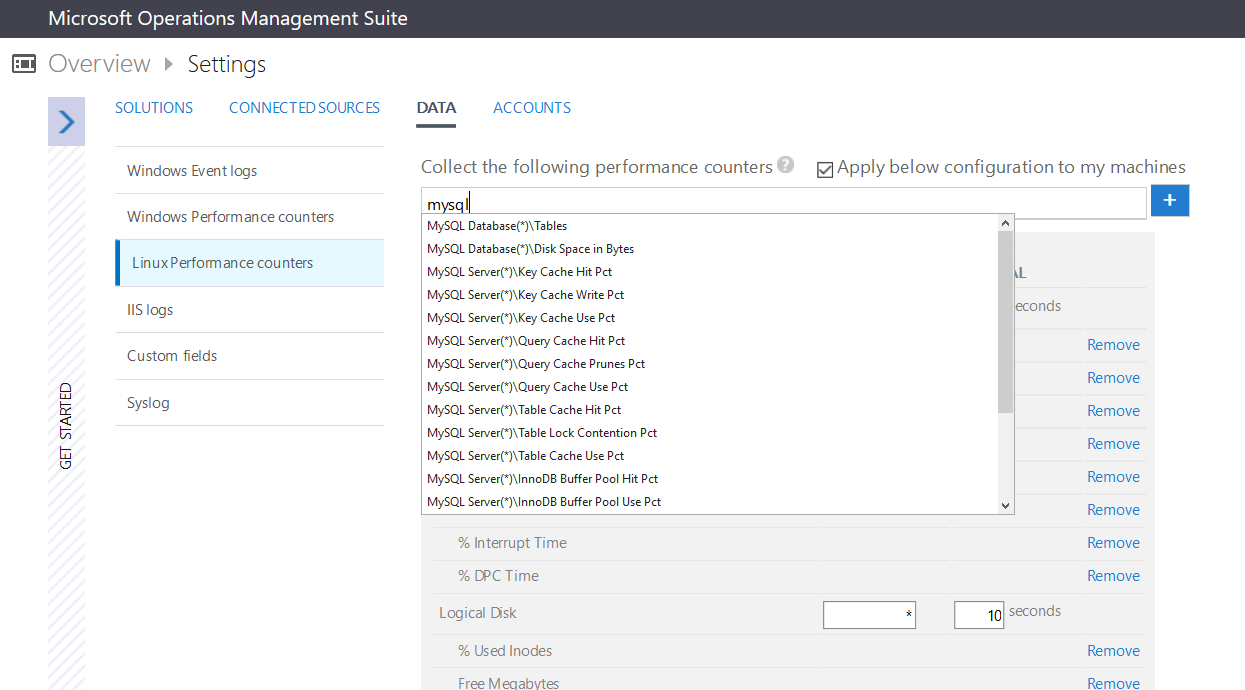Click the Logical Disk counter group label
The image size is (1245, 690).
(478, 613)
